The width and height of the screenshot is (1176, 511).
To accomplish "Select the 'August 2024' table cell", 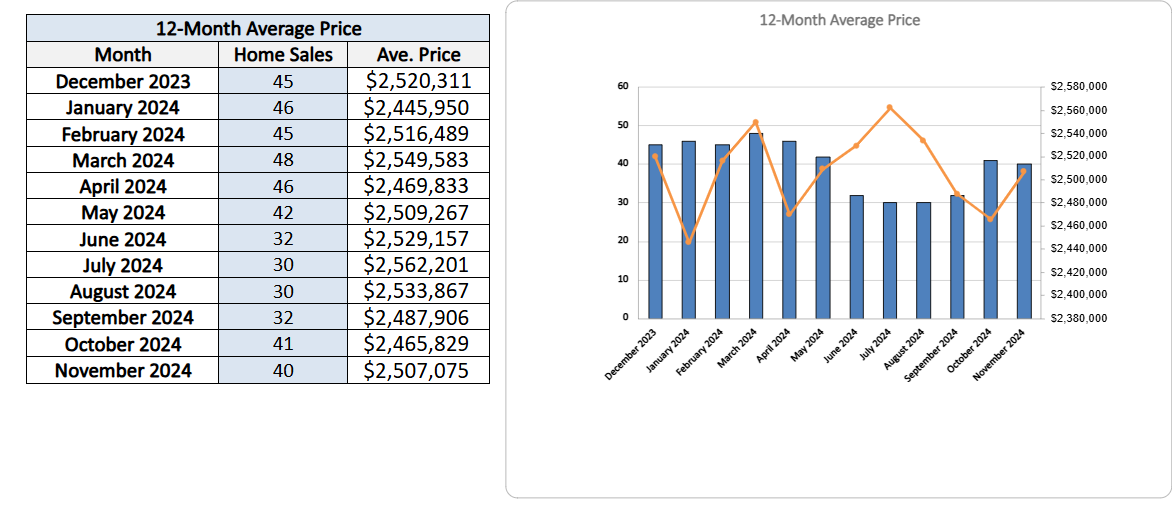I will point(123,291).
